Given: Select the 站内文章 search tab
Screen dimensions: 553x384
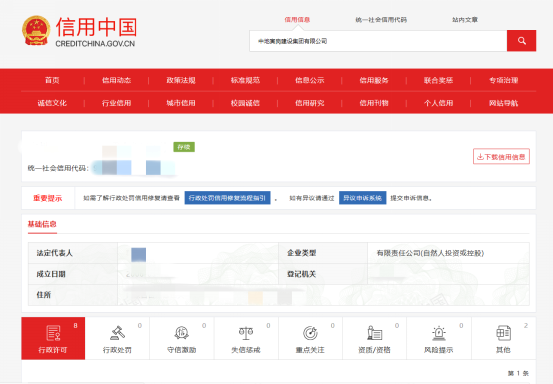Looking at the screenshot, I should tap(465, 20).
